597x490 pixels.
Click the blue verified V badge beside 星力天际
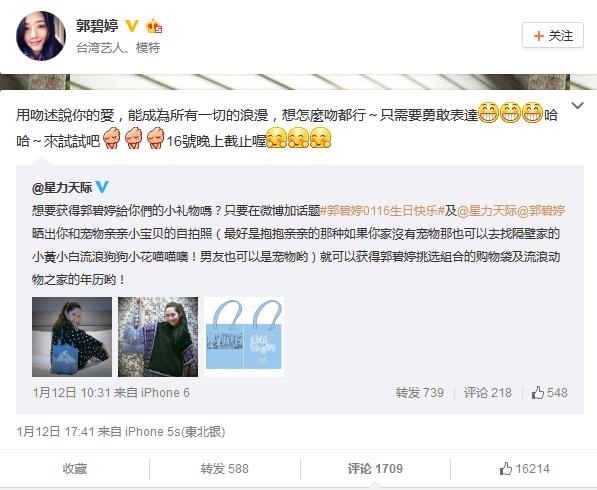click(102, 187)
